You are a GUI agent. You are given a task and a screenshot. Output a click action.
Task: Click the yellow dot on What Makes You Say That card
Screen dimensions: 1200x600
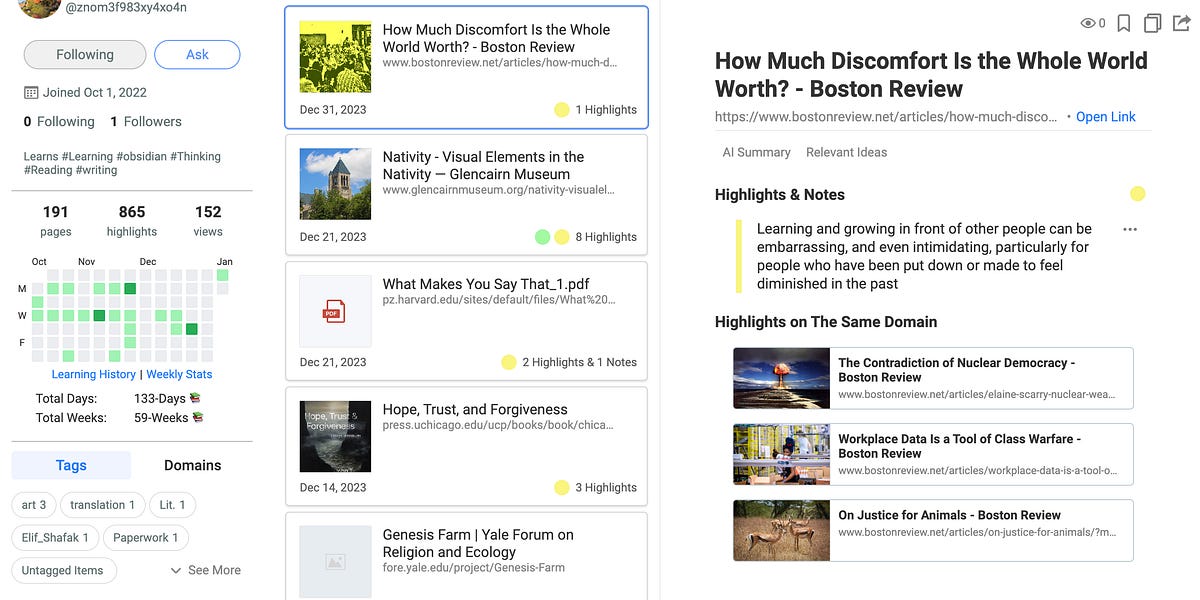click(508, 362)
